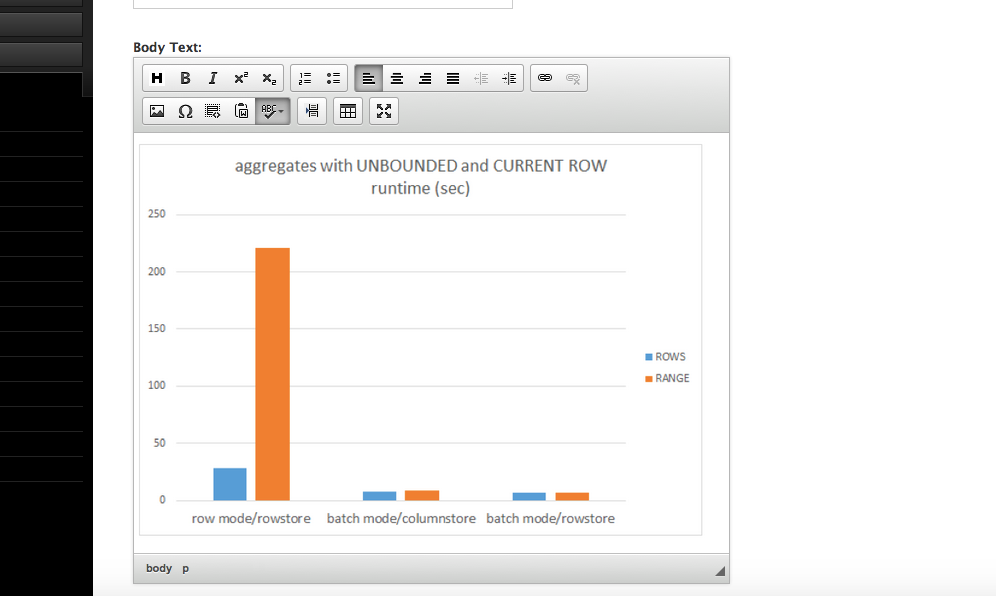Click the text field above Body Text
This screenshot has width=996, height=596.
(322, 2)
